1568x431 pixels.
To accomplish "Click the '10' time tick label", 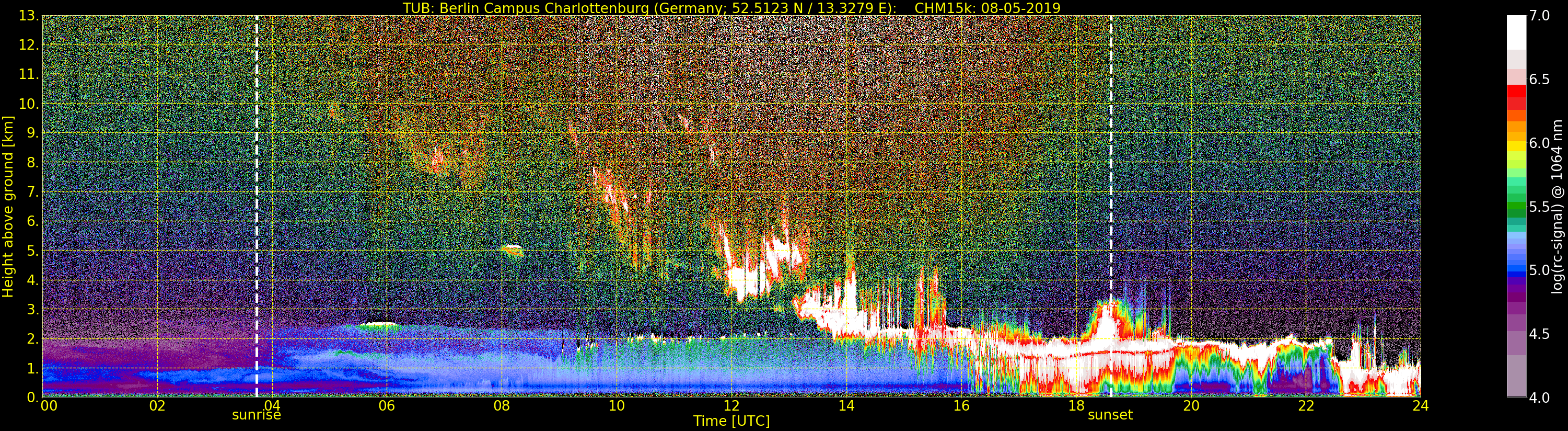I will coord(617,406).
